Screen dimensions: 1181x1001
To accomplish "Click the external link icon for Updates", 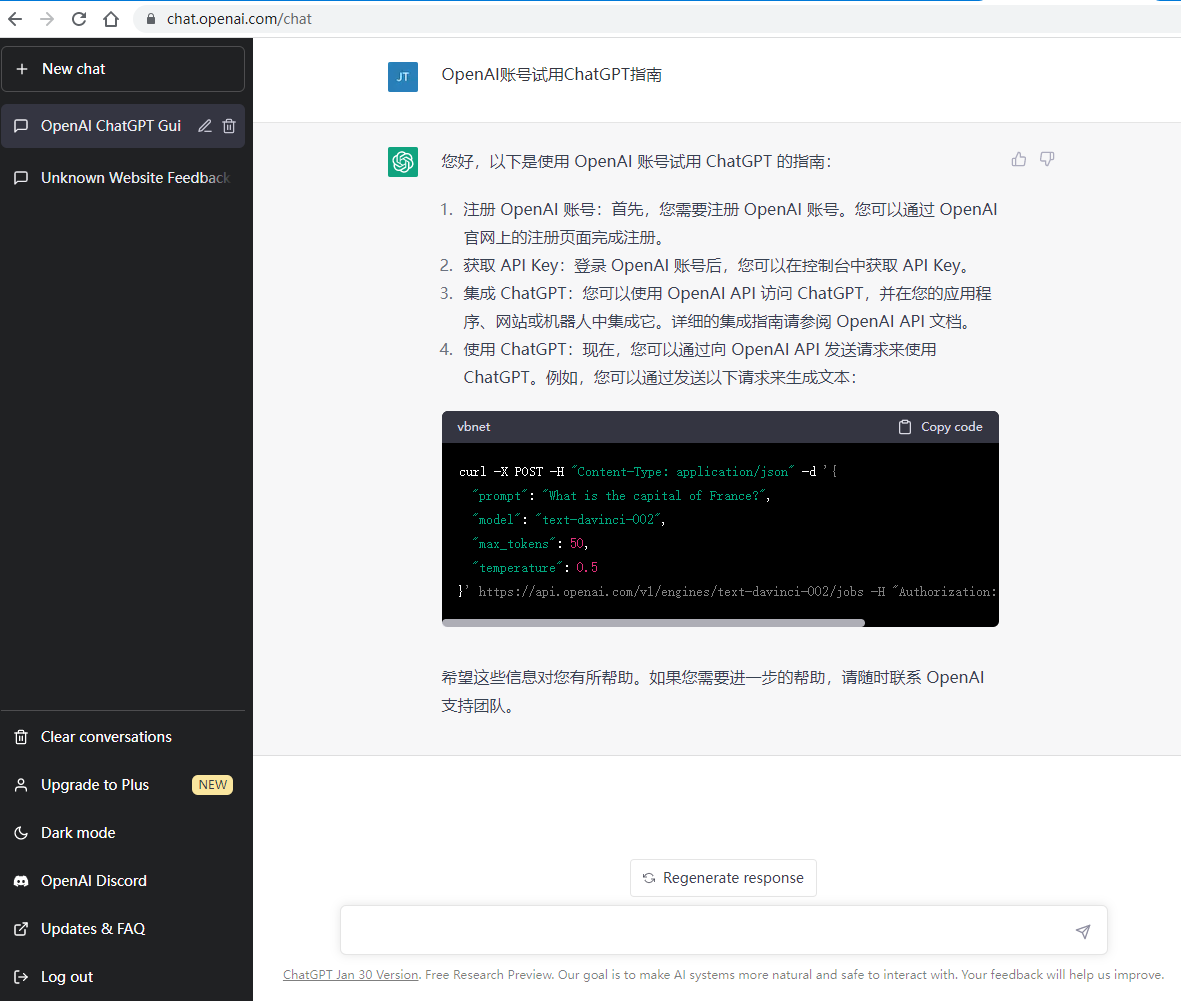I will pos(21,929).
